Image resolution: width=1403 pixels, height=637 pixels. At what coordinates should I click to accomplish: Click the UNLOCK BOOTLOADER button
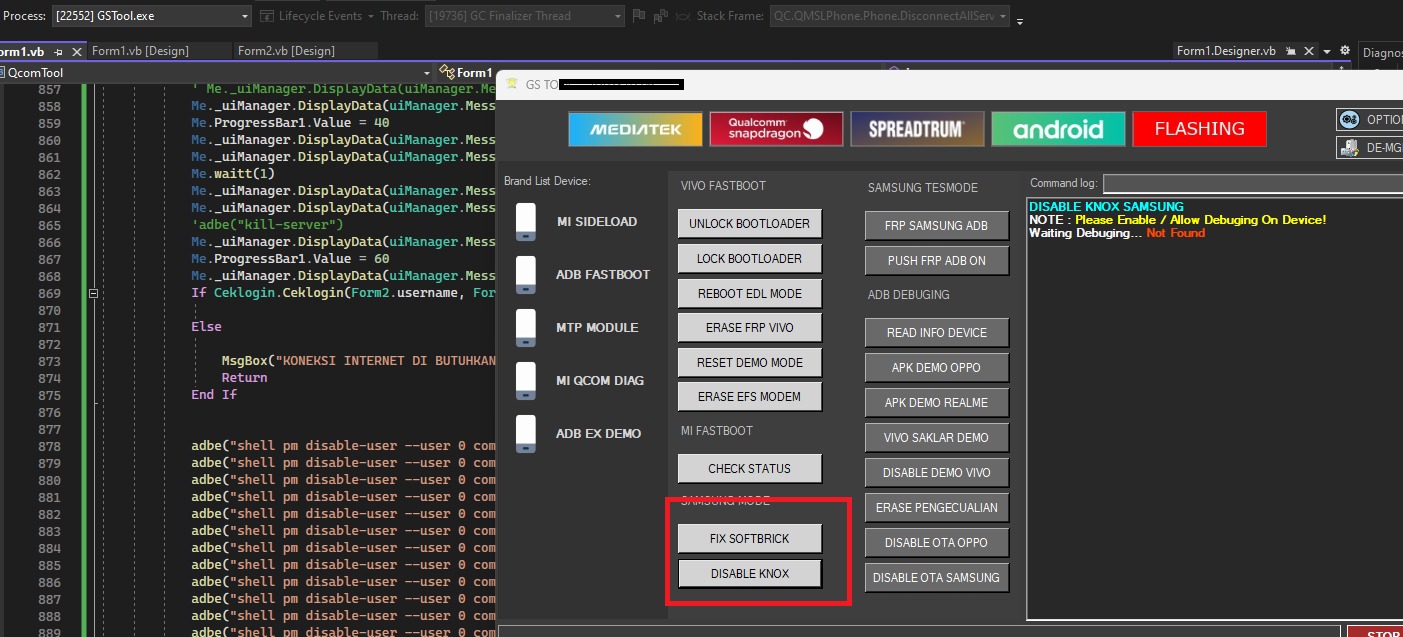pos(750,224)
